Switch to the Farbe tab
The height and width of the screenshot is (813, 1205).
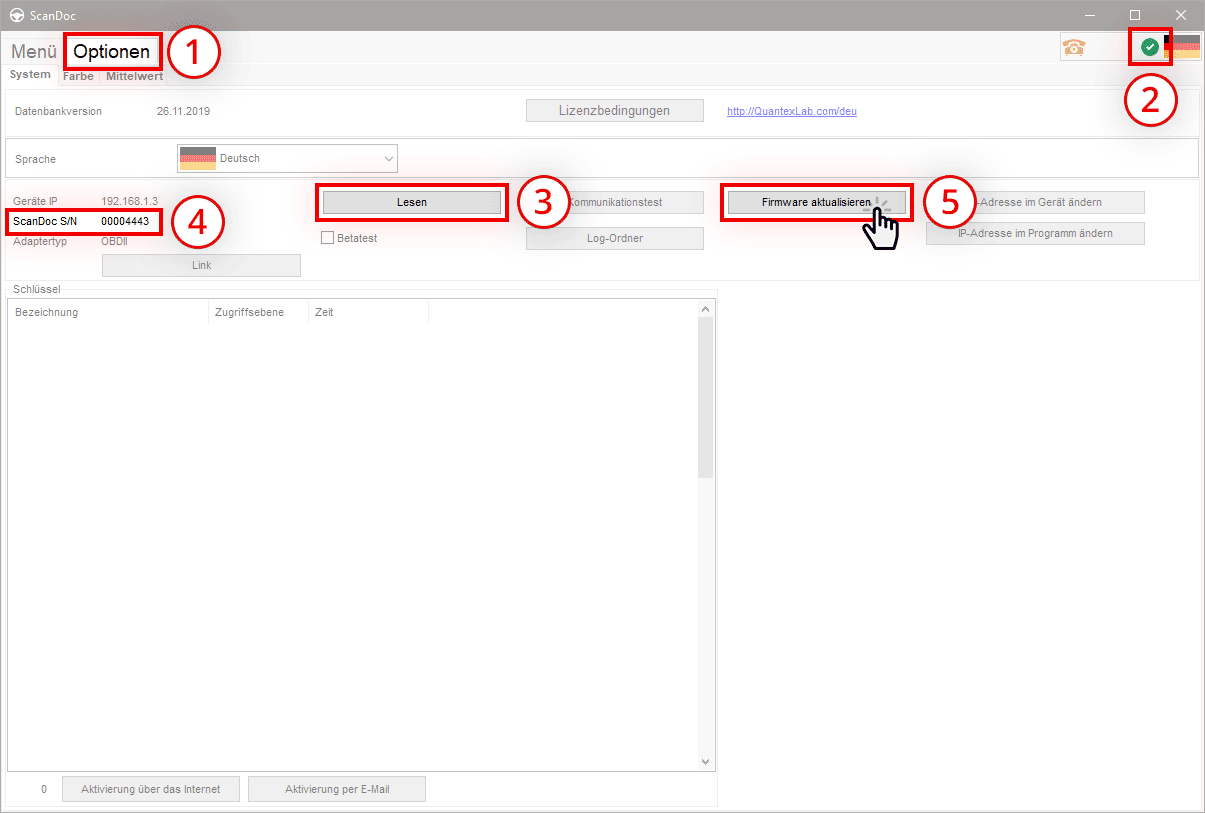pos(78,74)
